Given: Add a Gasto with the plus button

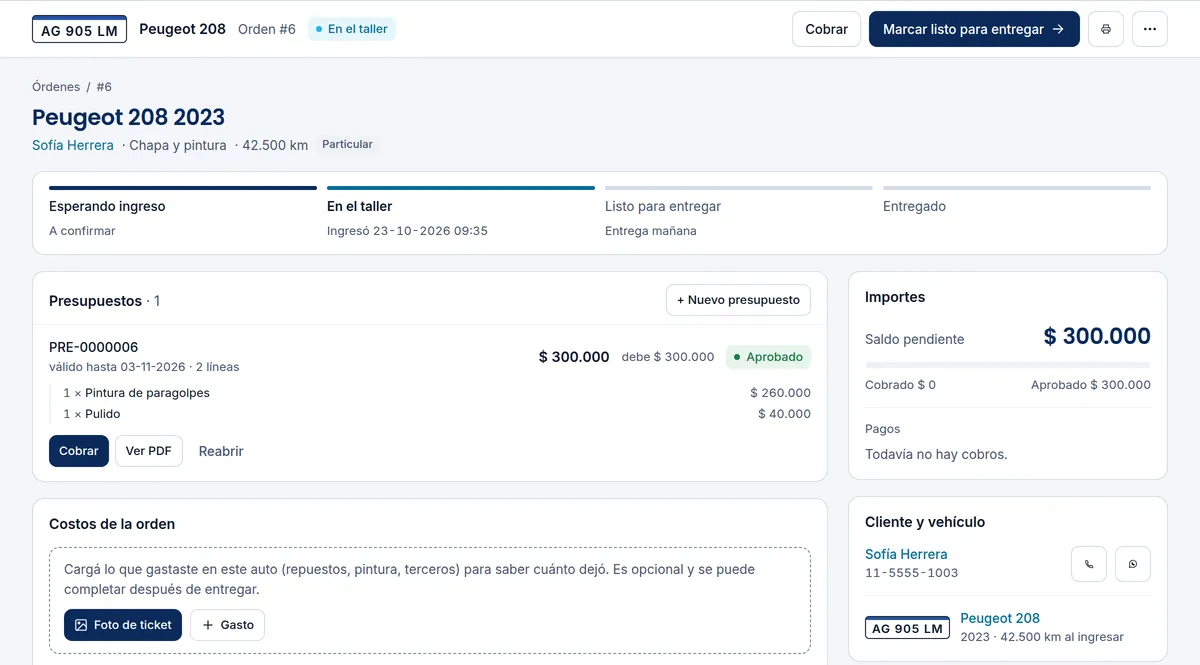Looking at the screenshot, I should click(227, 625).
